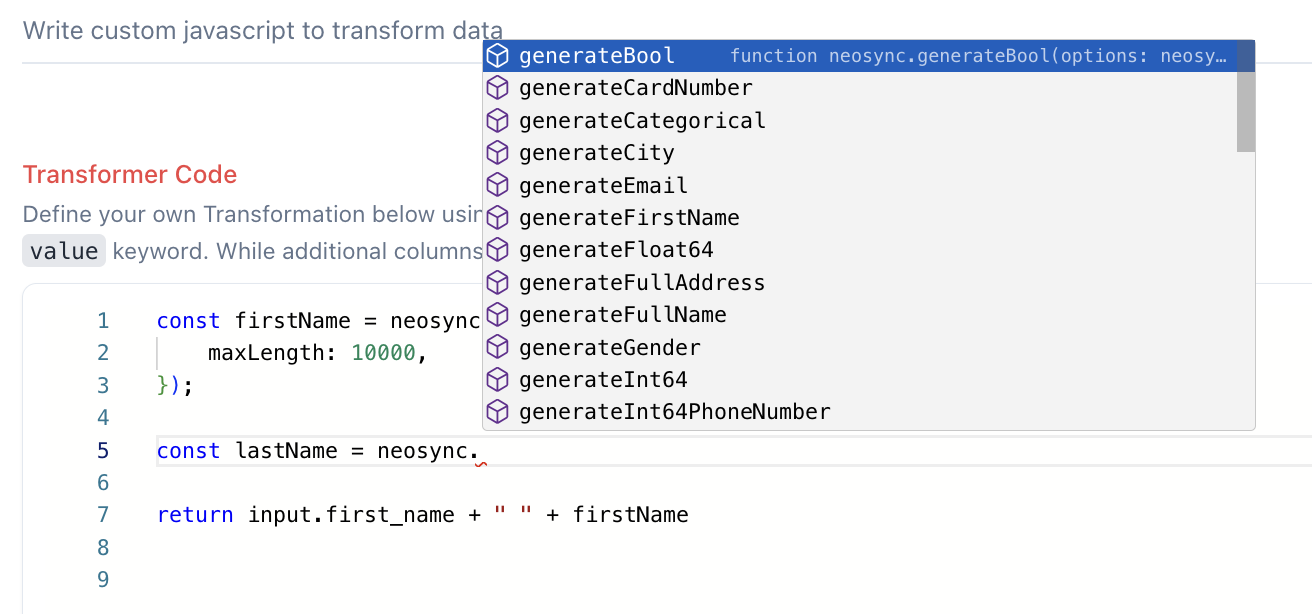
Task: Click the cube icon beside generateFullName
Action: tap(497, 315)
